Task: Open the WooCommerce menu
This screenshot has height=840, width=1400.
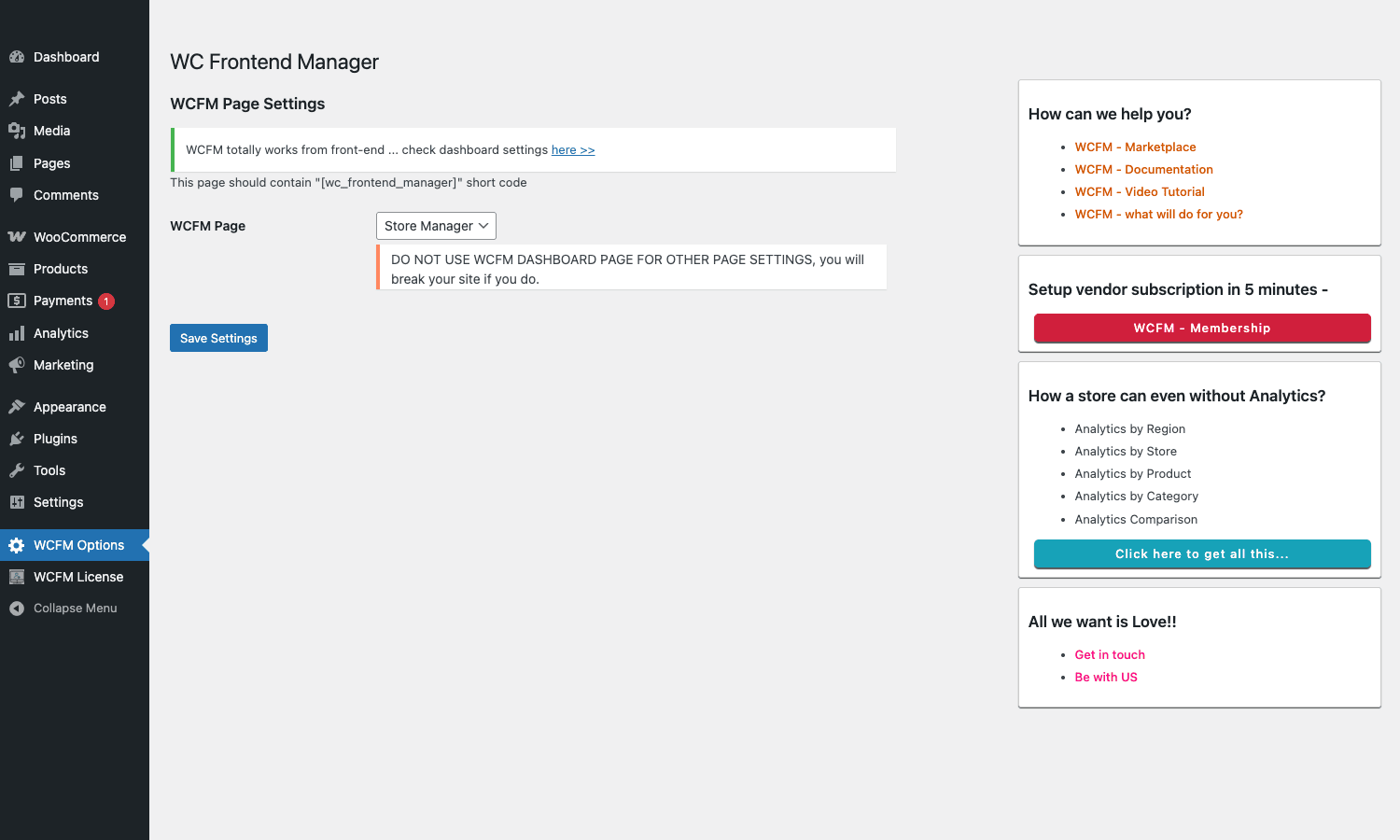Action: [75, 237]
